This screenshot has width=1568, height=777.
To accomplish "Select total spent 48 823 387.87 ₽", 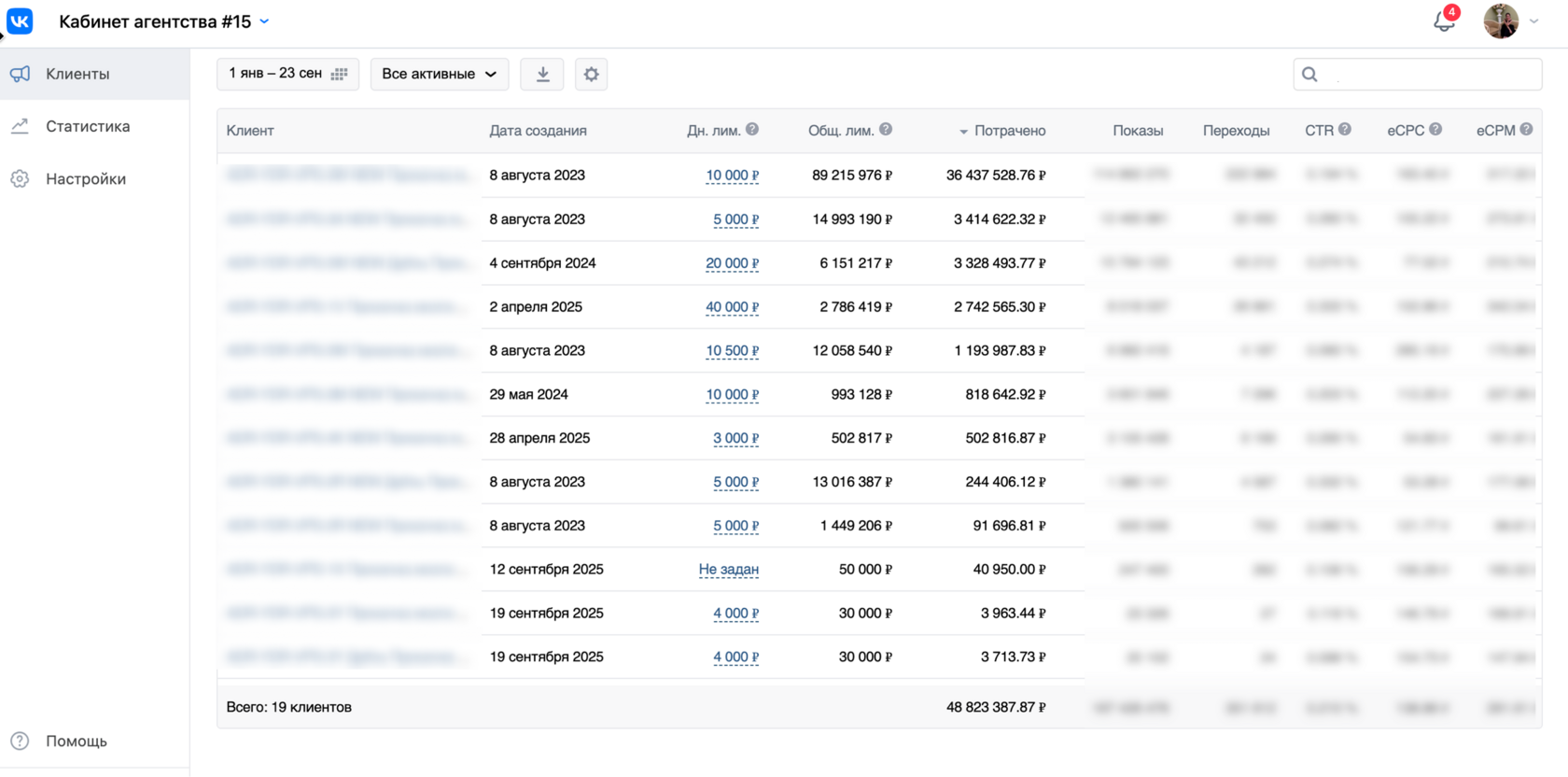I will (996, 708).
